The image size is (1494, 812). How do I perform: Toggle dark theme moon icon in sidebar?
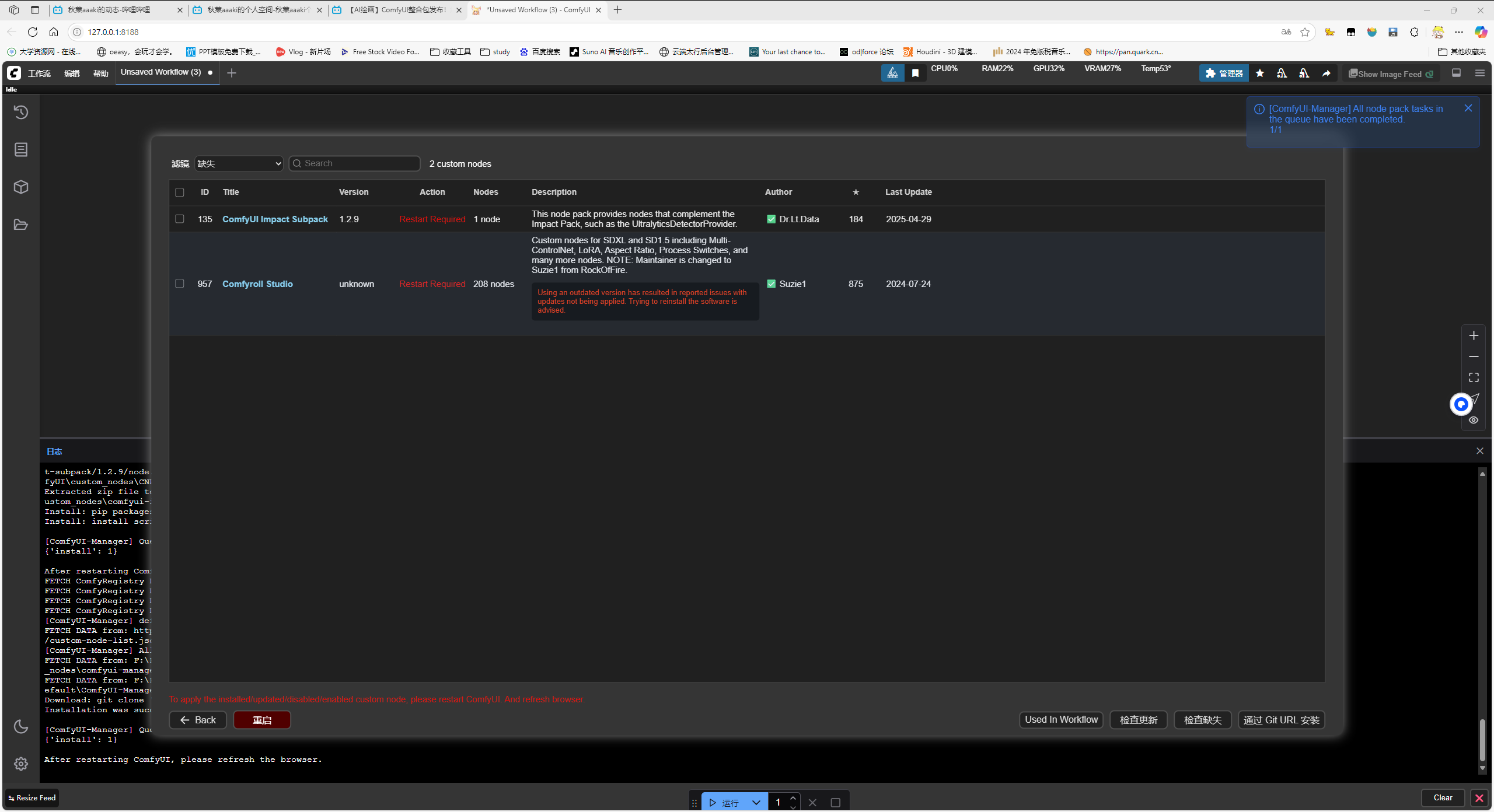click(x=21, y=726)
